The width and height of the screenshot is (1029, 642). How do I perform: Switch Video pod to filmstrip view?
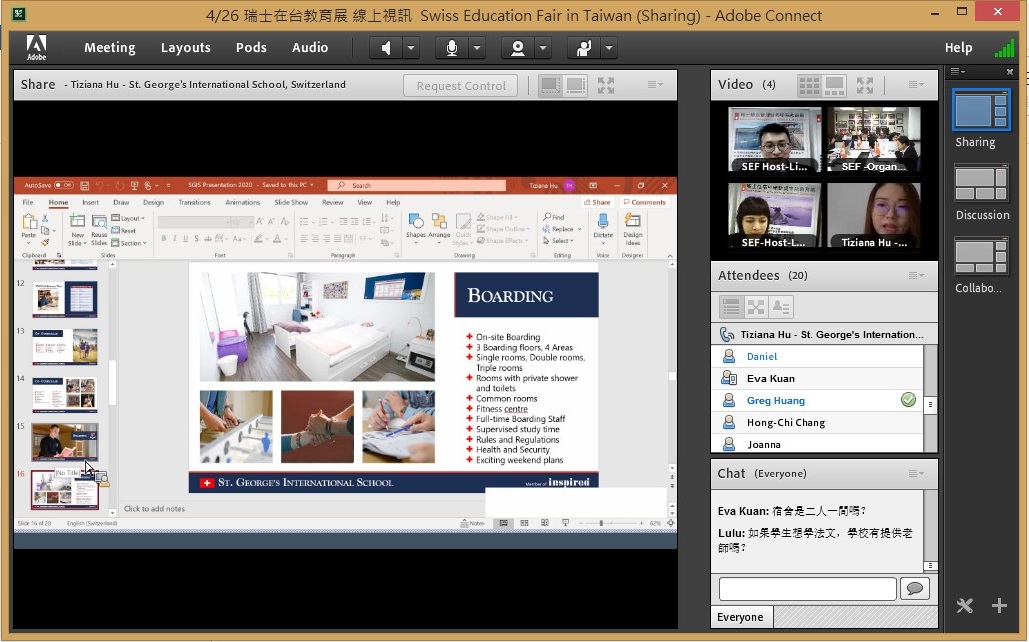834,85
